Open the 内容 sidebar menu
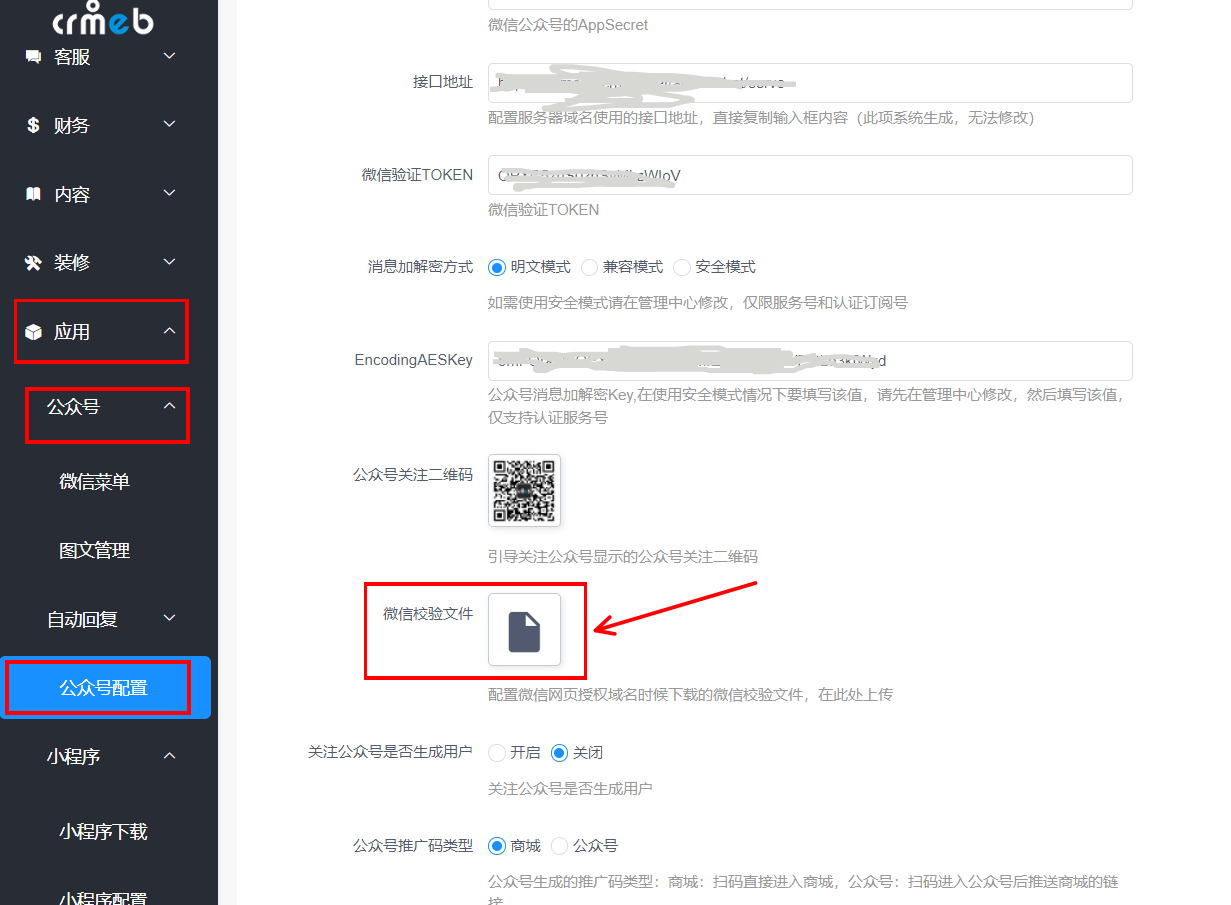The height and width of the screenshot is (905, 1231). pos(72,195)
